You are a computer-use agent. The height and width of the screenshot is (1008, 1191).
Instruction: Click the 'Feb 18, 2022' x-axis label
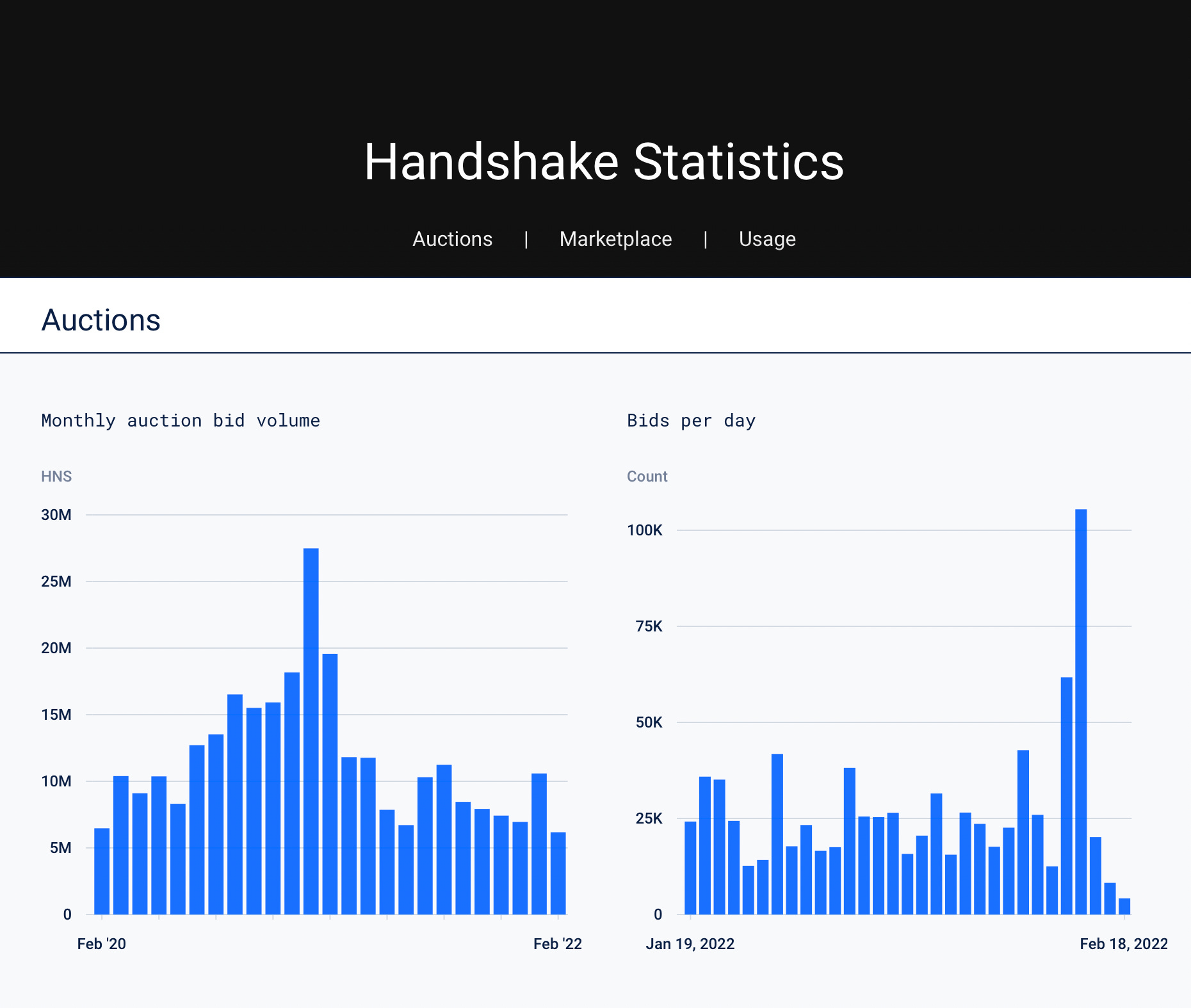pyautogui.click(x=1124, y=944)
